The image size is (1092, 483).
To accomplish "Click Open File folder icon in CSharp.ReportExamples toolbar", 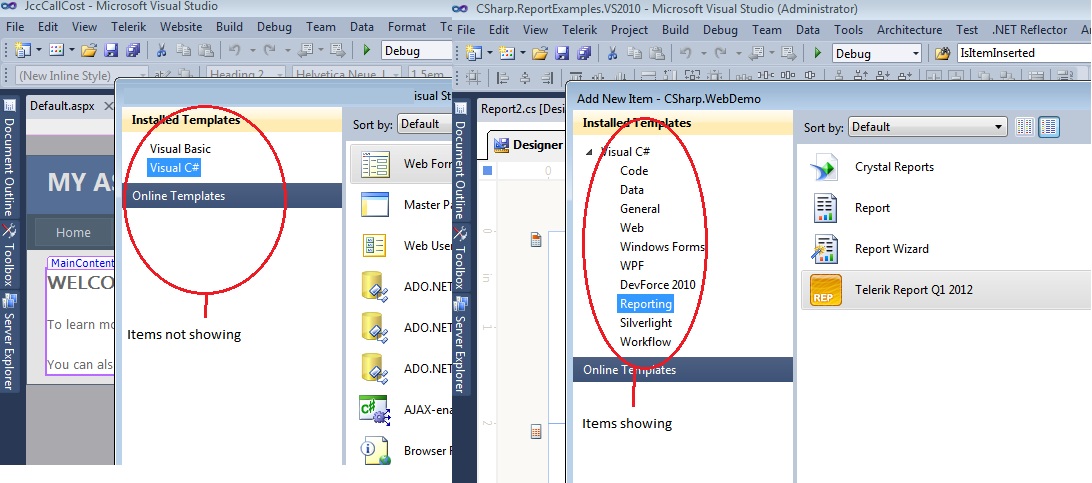I will (540, 54).
